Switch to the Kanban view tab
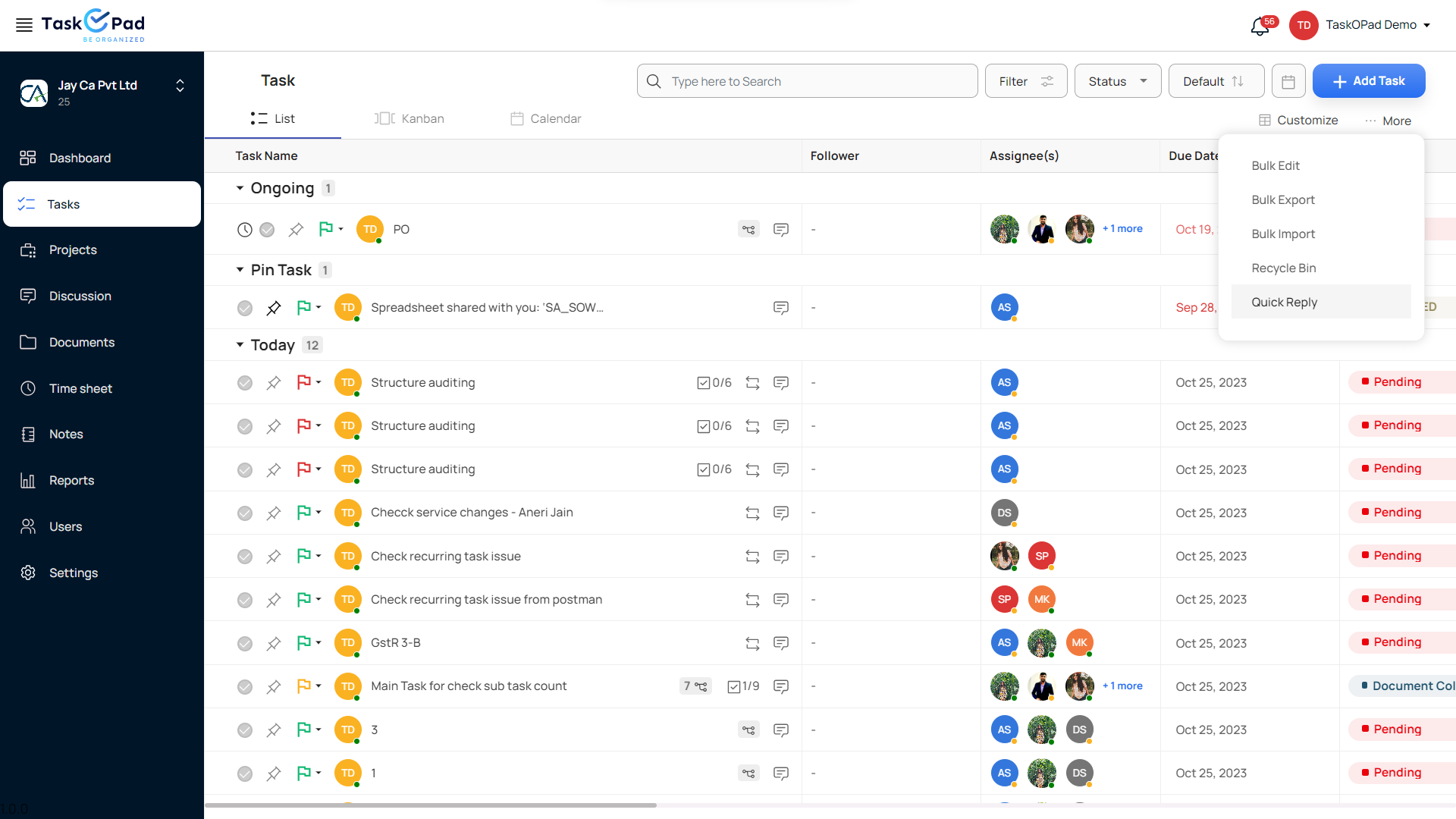Screen dimensions: 1456x819 (x=409, y=118)
